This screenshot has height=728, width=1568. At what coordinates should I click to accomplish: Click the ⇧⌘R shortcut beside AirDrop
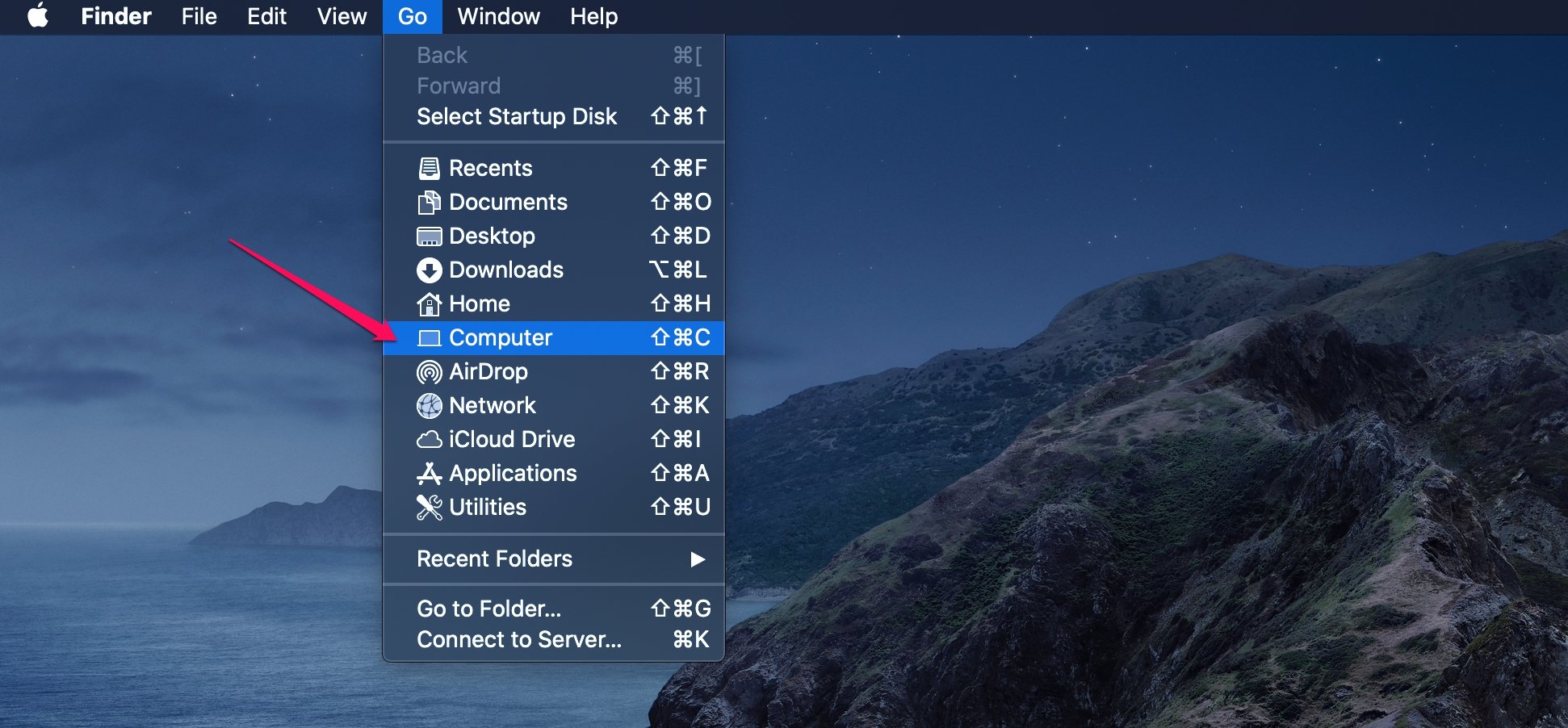tap(680, 371)
